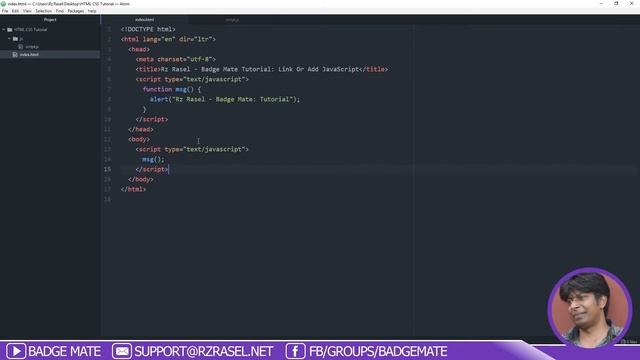Click the script.js file icon in tree
Viewport: 640px width, 360px height.
point(21,47)
